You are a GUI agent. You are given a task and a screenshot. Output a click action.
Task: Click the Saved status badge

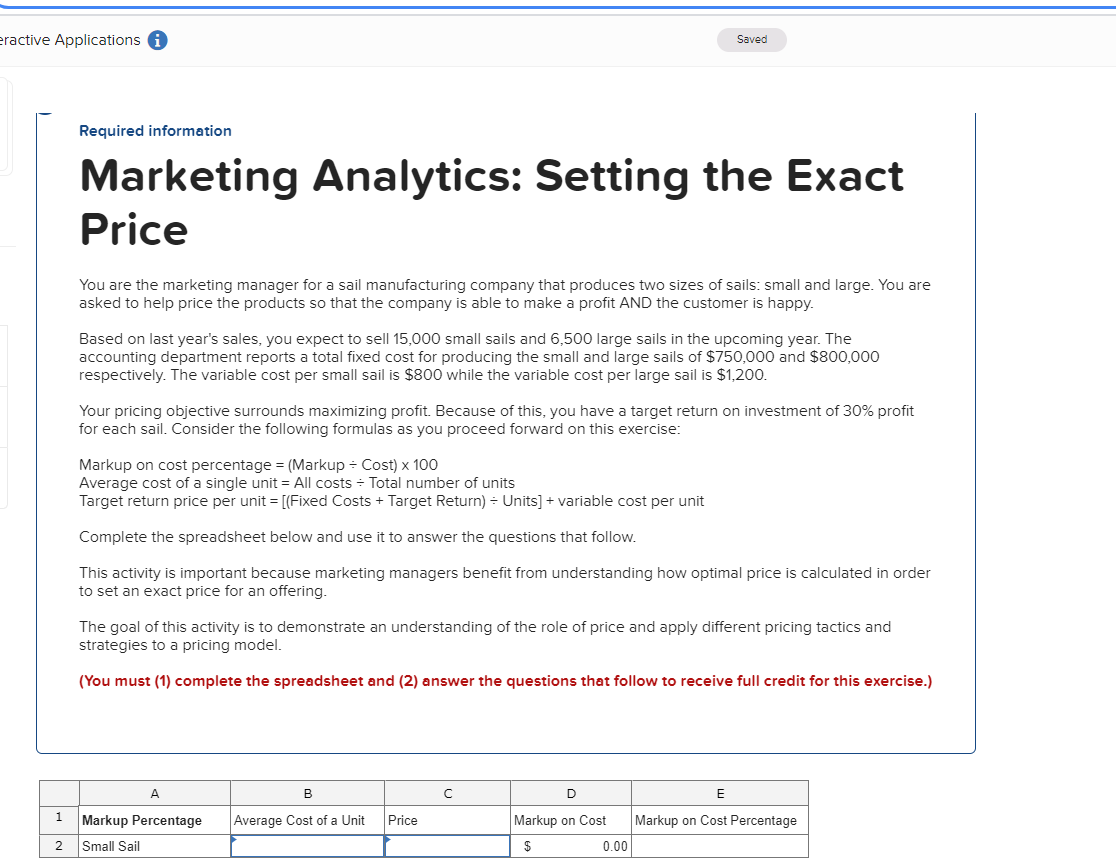click(751, 39)
